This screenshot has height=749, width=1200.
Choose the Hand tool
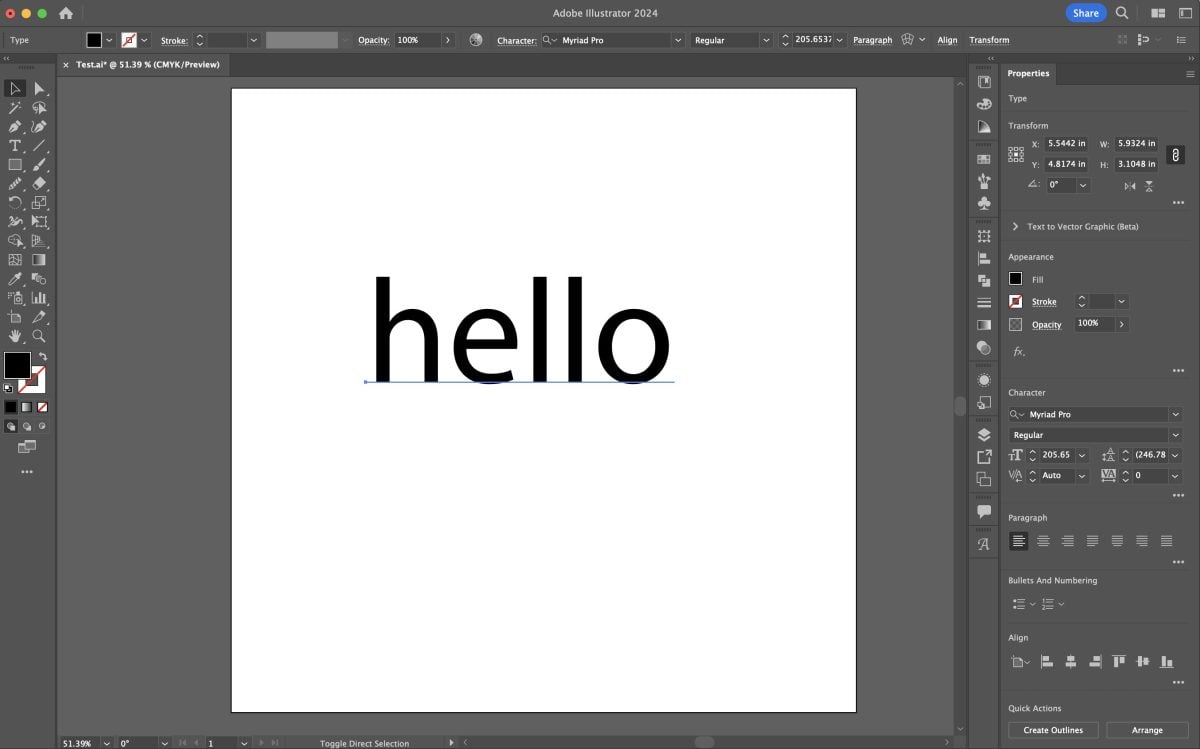tap(15, 336)
